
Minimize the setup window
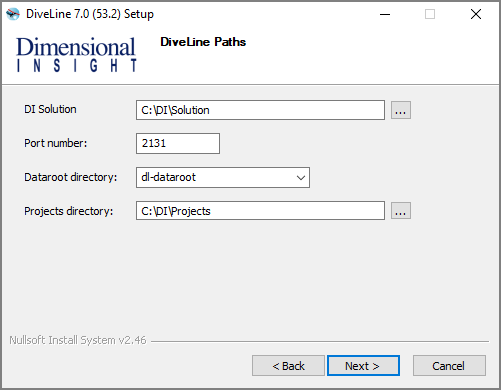[385, 14]
